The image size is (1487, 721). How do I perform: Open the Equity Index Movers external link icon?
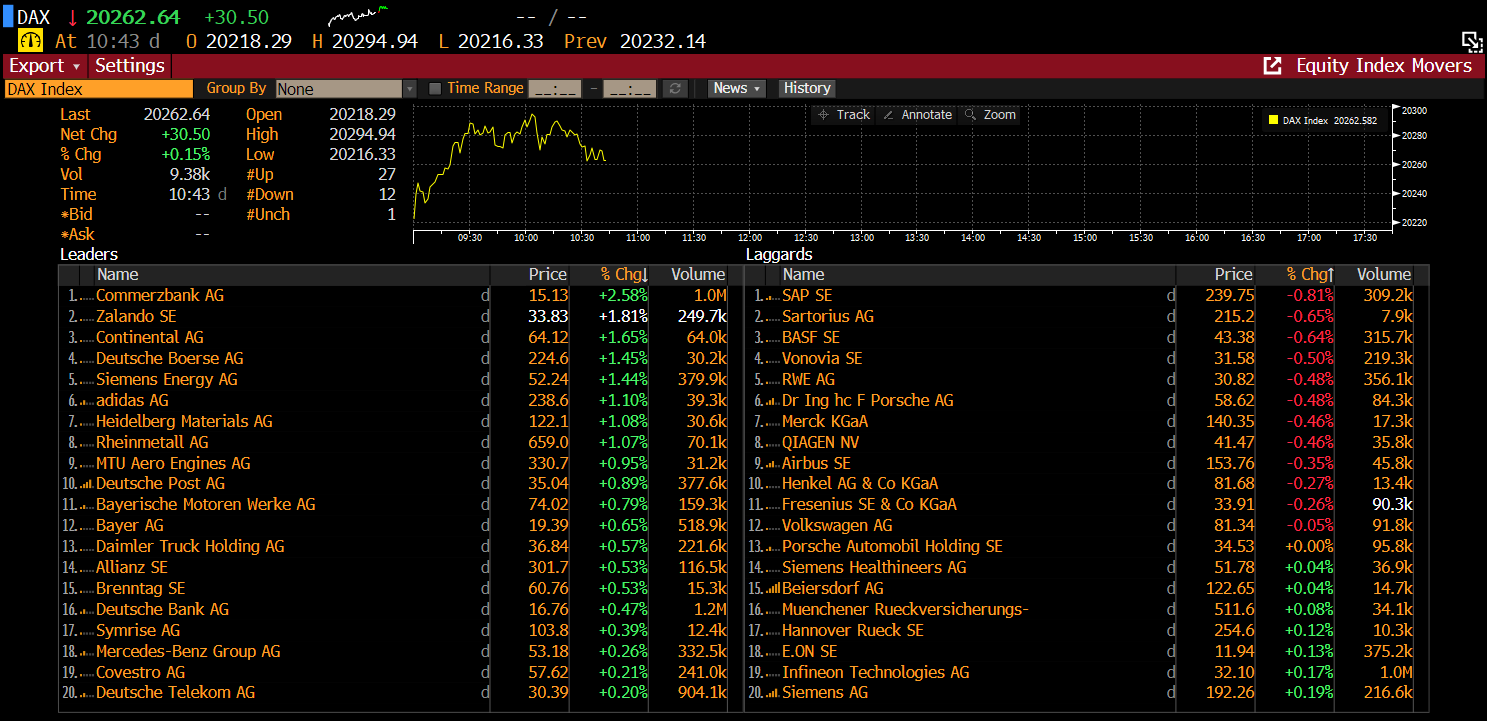pyautogui.click(x=1272, y=66)
